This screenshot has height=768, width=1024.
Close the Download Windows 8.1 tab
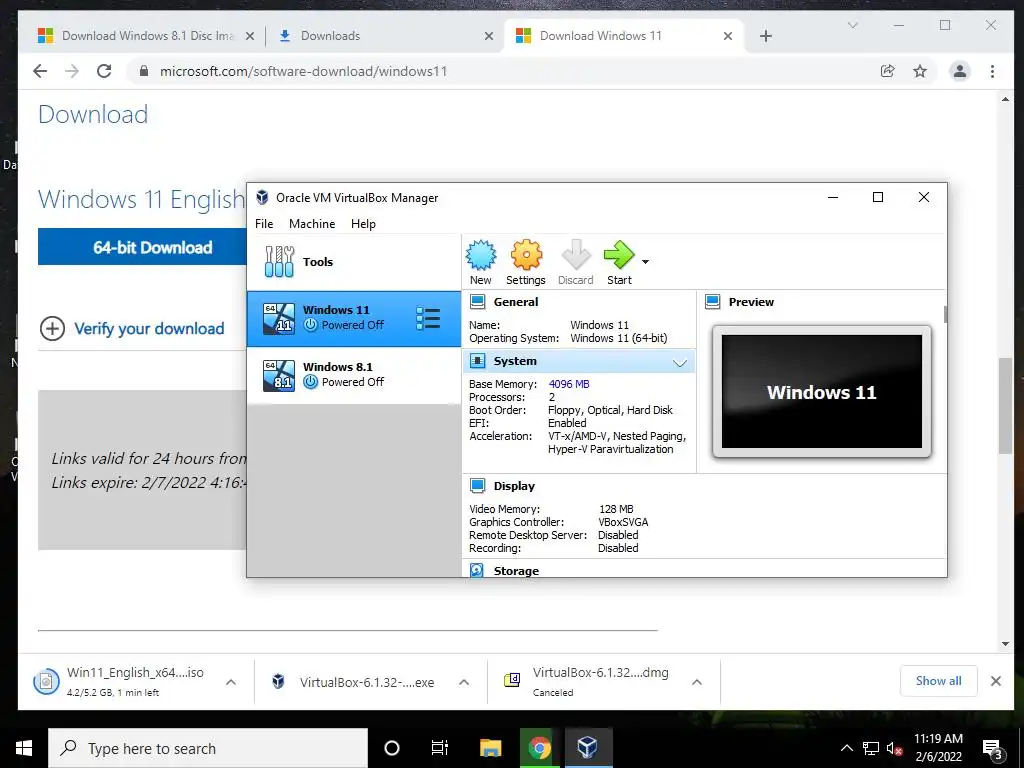point(249,37)
